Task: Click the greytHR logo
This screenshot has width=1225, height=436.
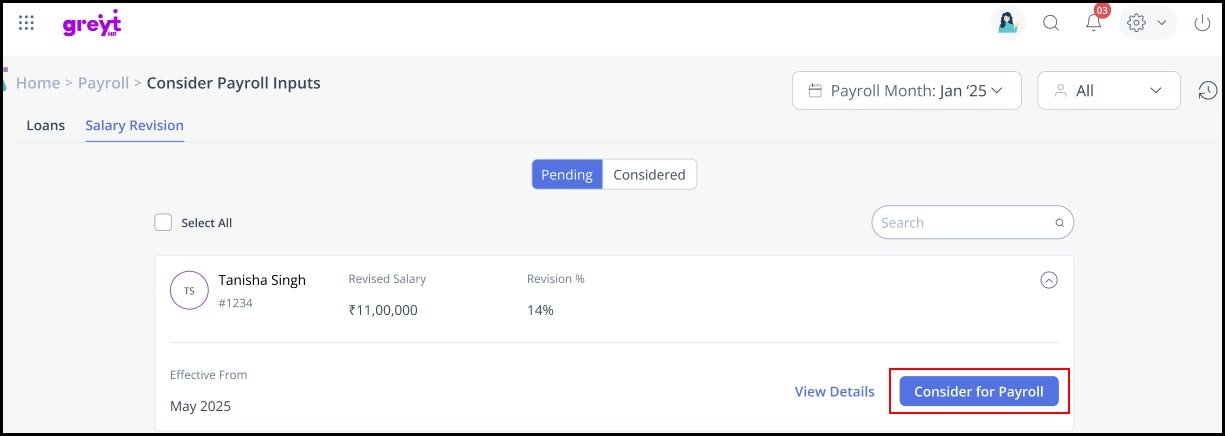Action: pos(91,24)
